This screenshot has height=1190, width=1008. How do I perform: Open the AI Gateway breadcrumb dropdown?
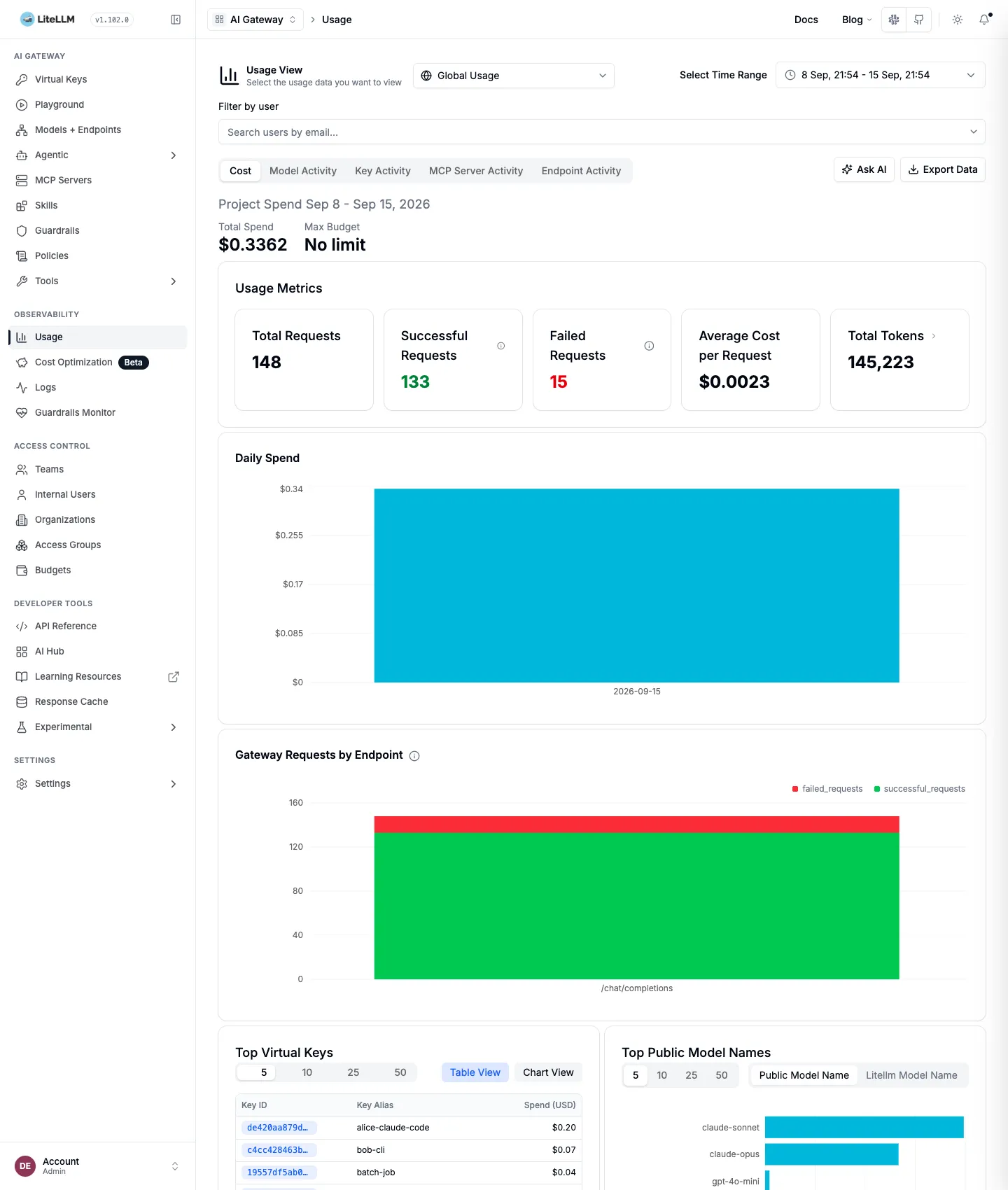(255, 20)
